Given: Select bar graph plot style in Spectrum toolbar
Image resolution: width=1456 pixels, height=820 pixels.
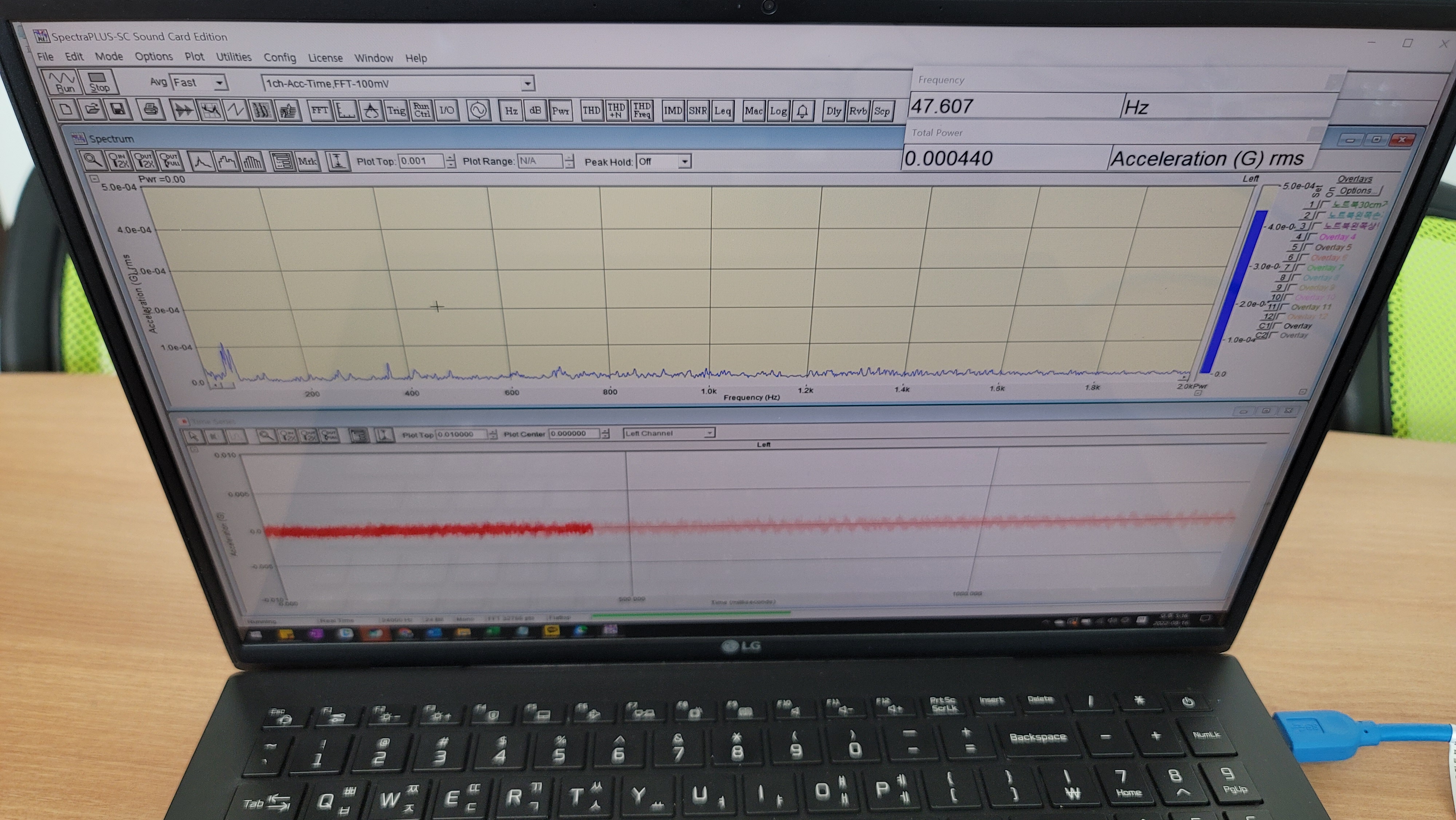Looking at the screenshot, I should pos(253,161).
